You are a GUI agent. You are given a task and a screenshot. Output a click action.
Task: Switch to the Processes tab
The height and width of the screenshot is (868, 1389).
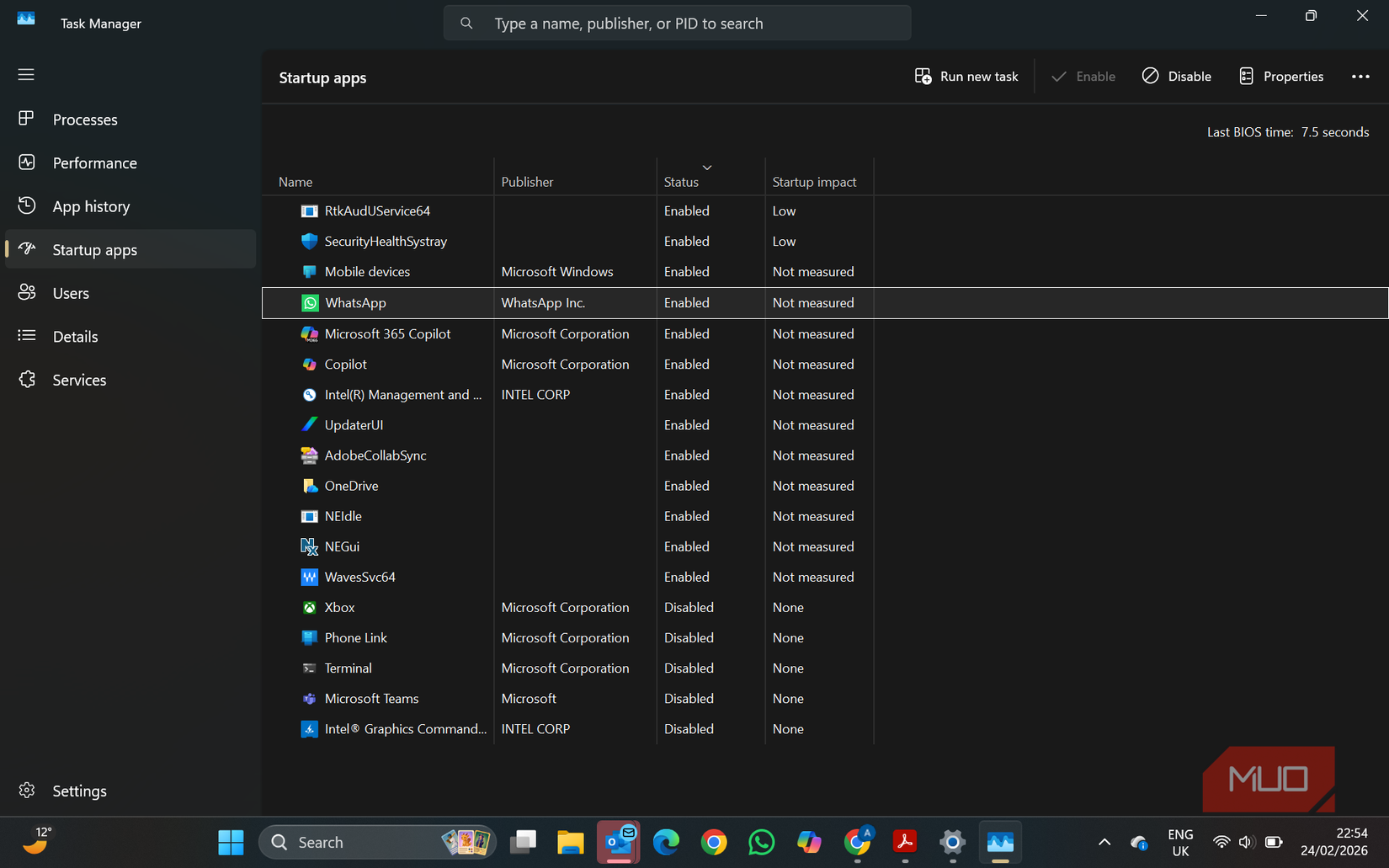coord(85,119)
